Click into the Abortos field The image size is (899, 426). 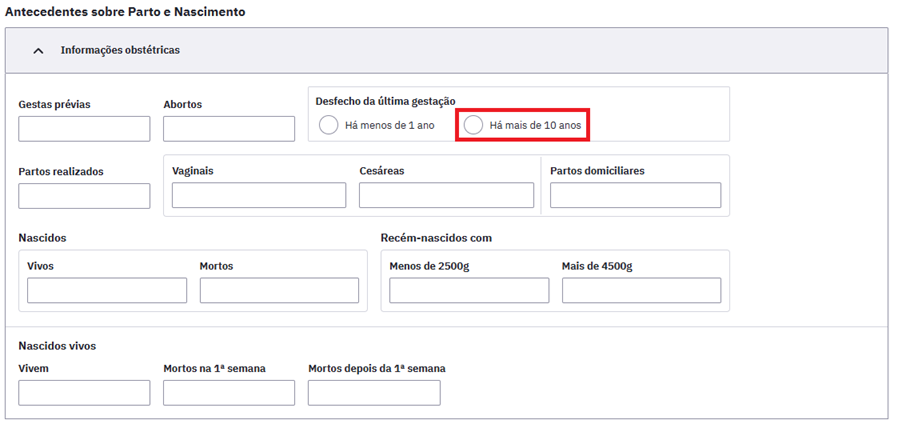[229, 129]
